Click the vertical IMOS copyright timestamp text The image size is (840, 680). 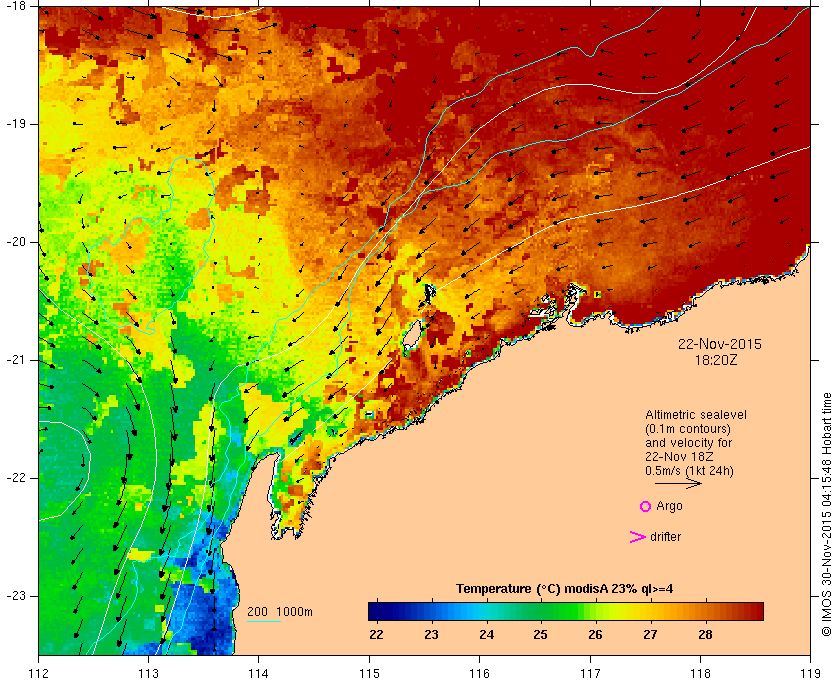click(x=827, y=514)
